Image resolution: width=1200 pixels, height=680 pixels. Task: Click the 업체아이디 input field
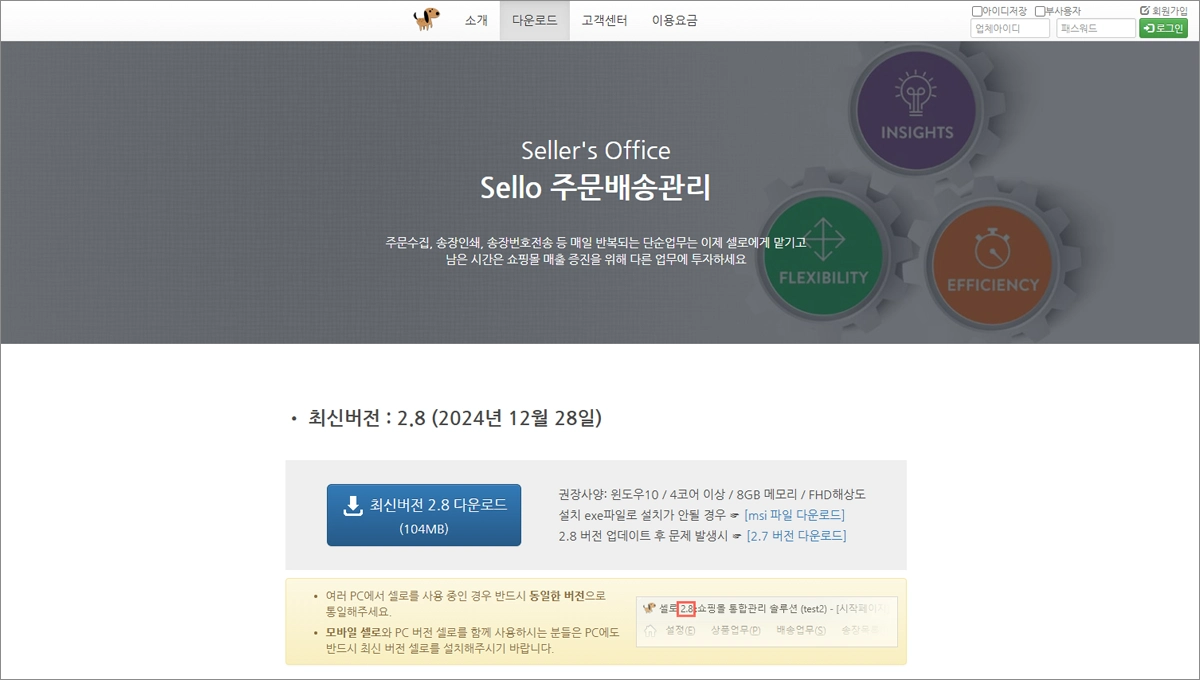tap(1010, 29)
